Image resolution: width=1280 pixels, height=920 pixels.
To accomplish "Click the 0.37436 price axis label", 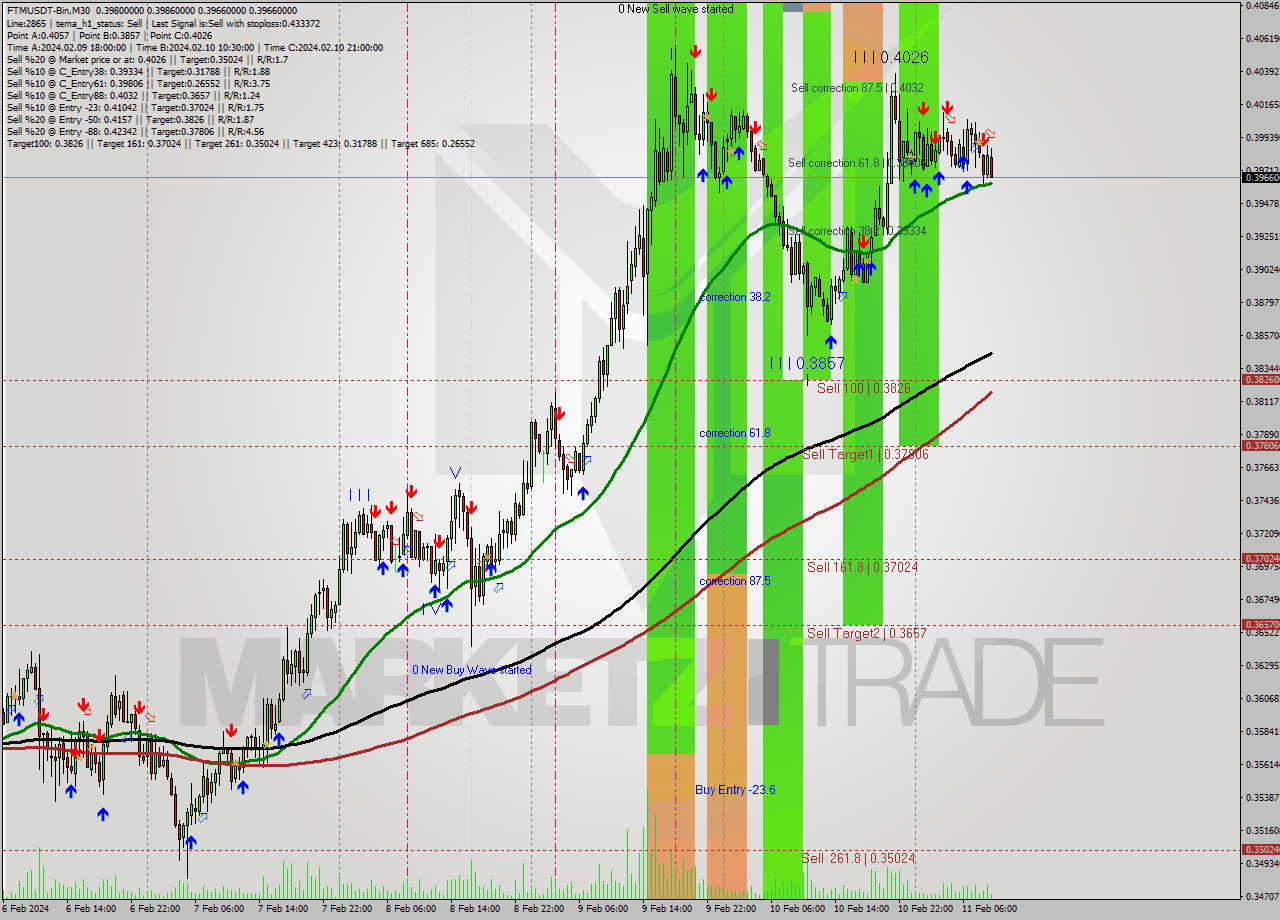I will tap(1262, 500).
